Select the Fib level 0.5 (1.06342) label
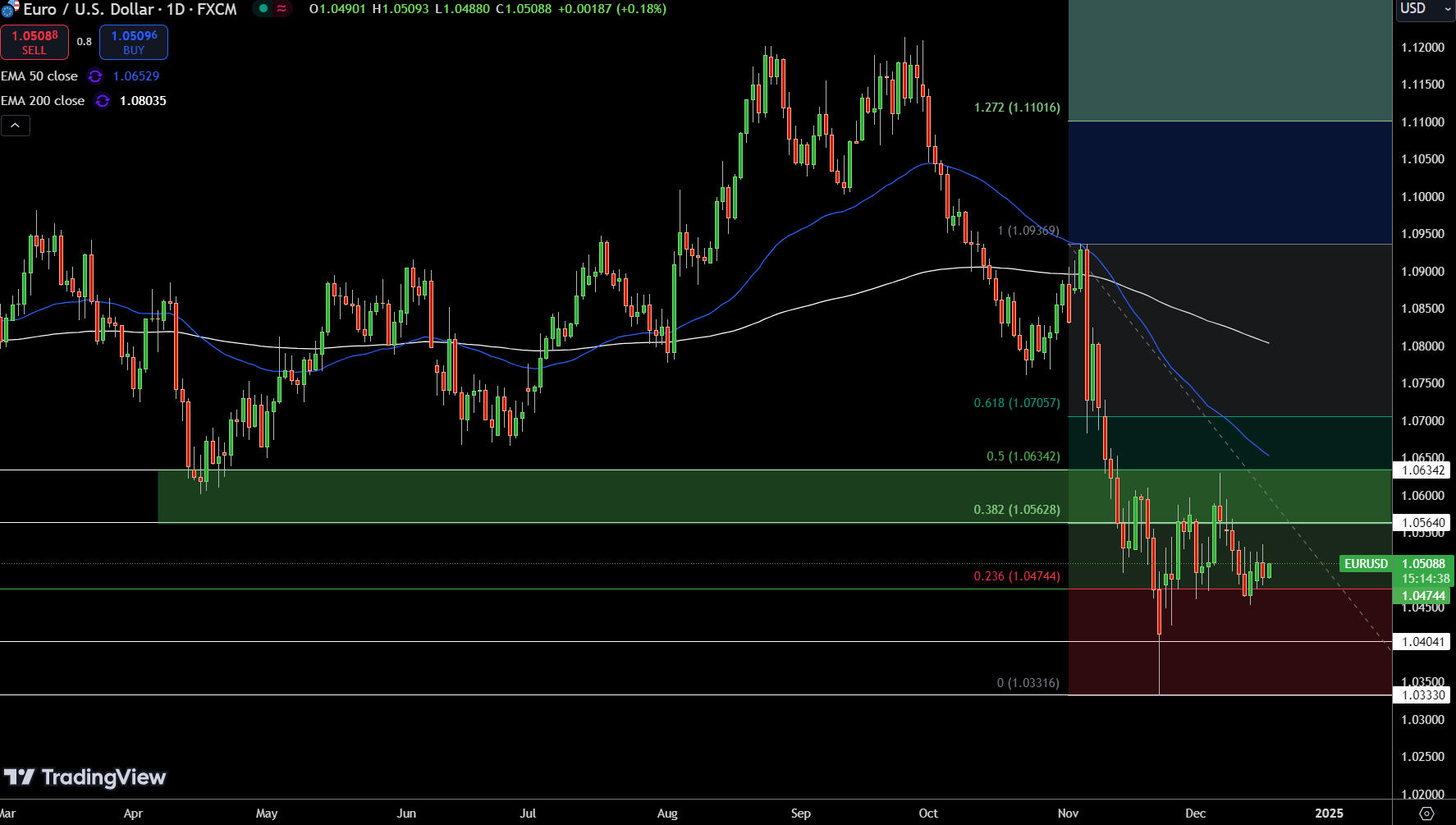Screen dimensions: 1456x825 1023,456
